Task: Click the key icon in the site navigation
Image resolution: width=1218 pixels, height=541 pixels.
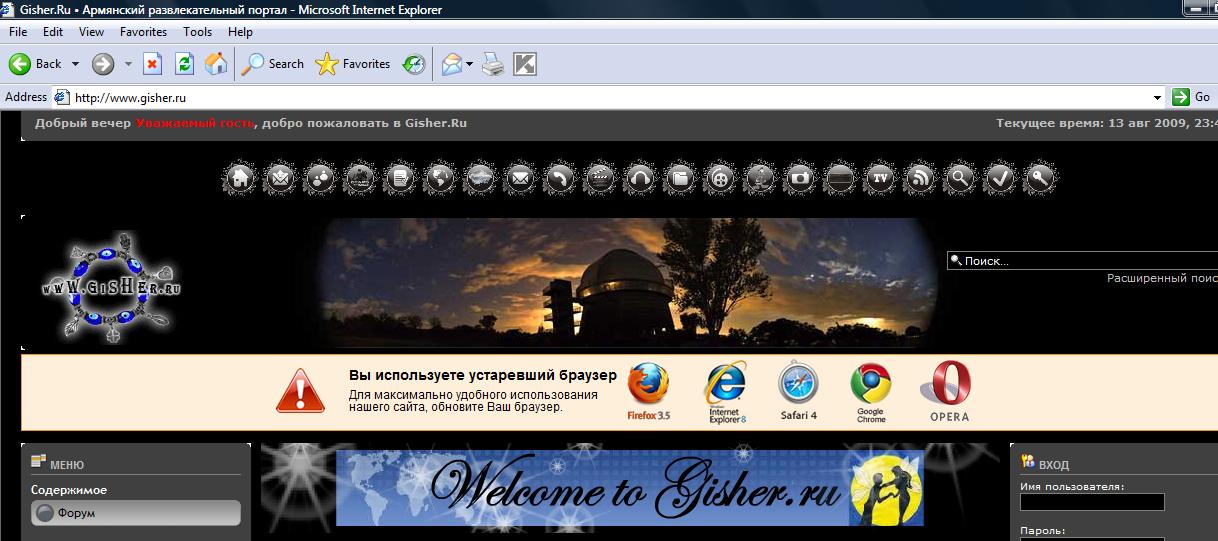Action: [x=1040, y=179]
